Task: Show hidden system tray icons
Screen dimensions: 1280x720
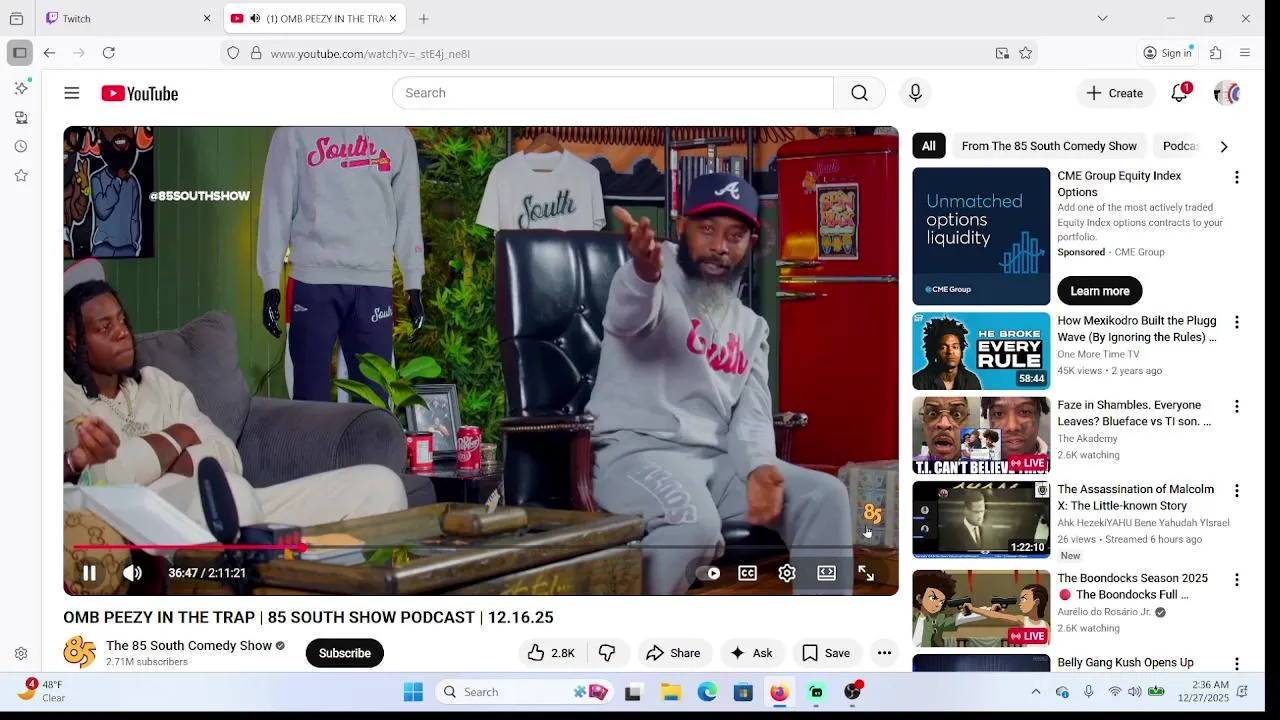Action: click(1036, 692)
